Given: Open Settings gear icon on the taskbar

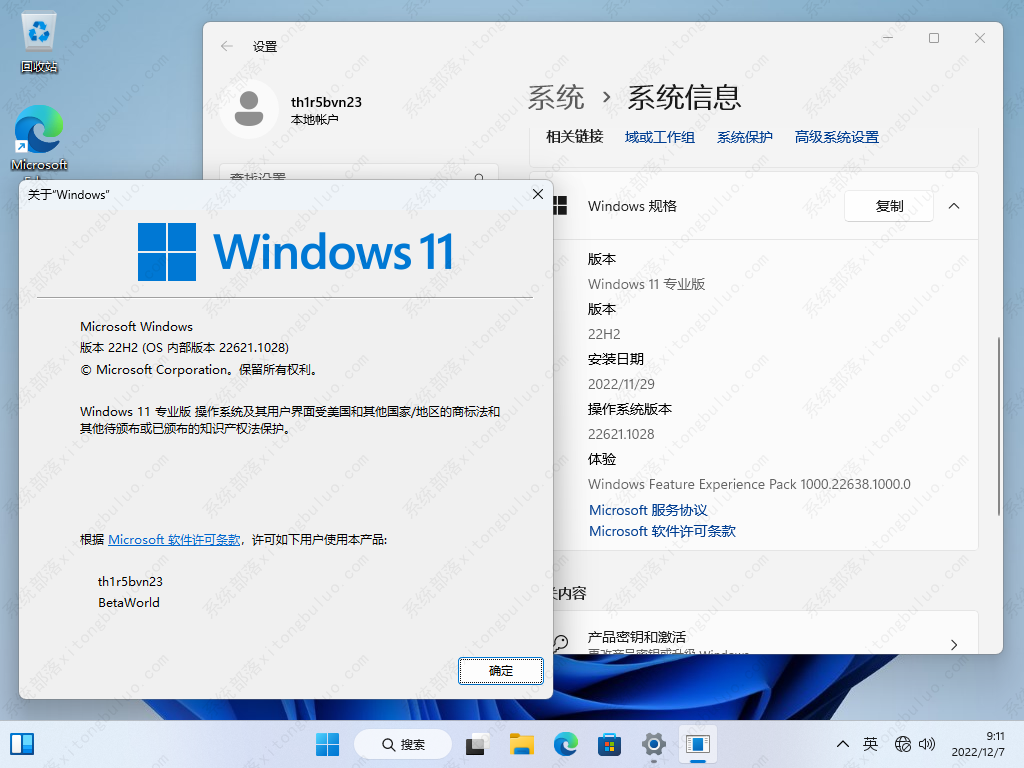Looking at the screenshot, I should [x=653, y=744].
